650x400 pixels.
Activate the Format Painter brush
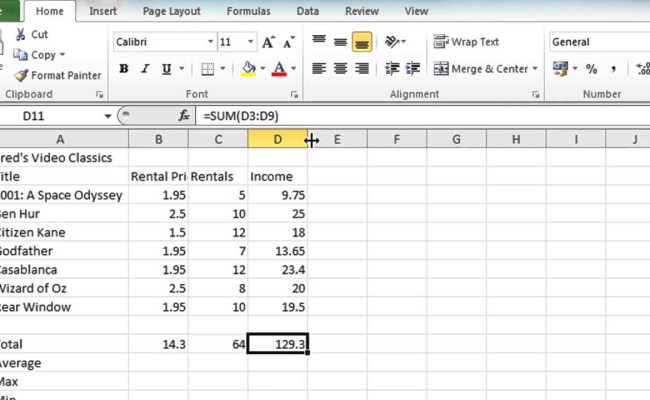pyautogui.click(x=21, y=75)
